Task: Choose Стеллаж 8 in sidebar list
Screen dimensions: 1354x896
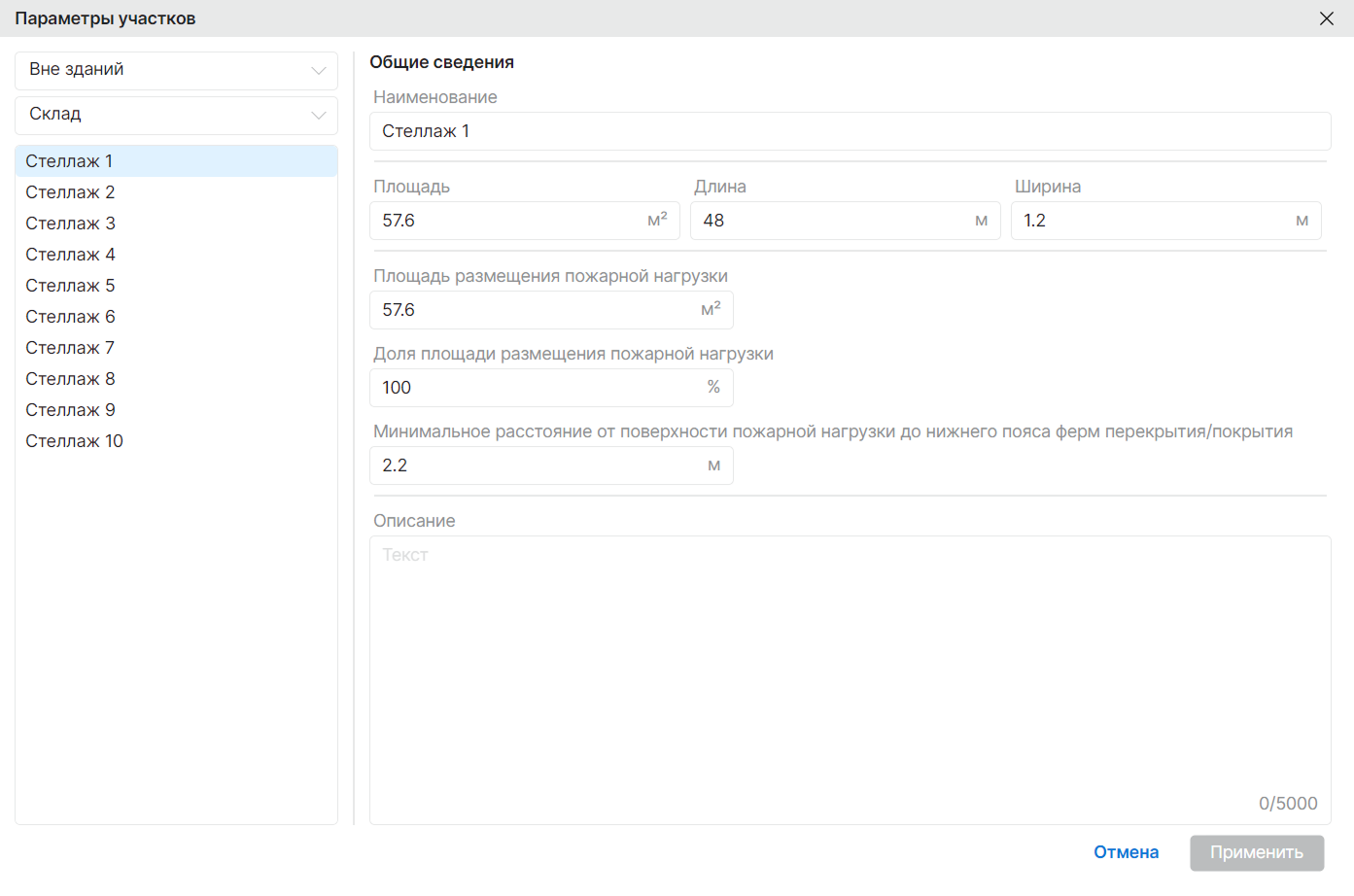Action: click(176, 379)
